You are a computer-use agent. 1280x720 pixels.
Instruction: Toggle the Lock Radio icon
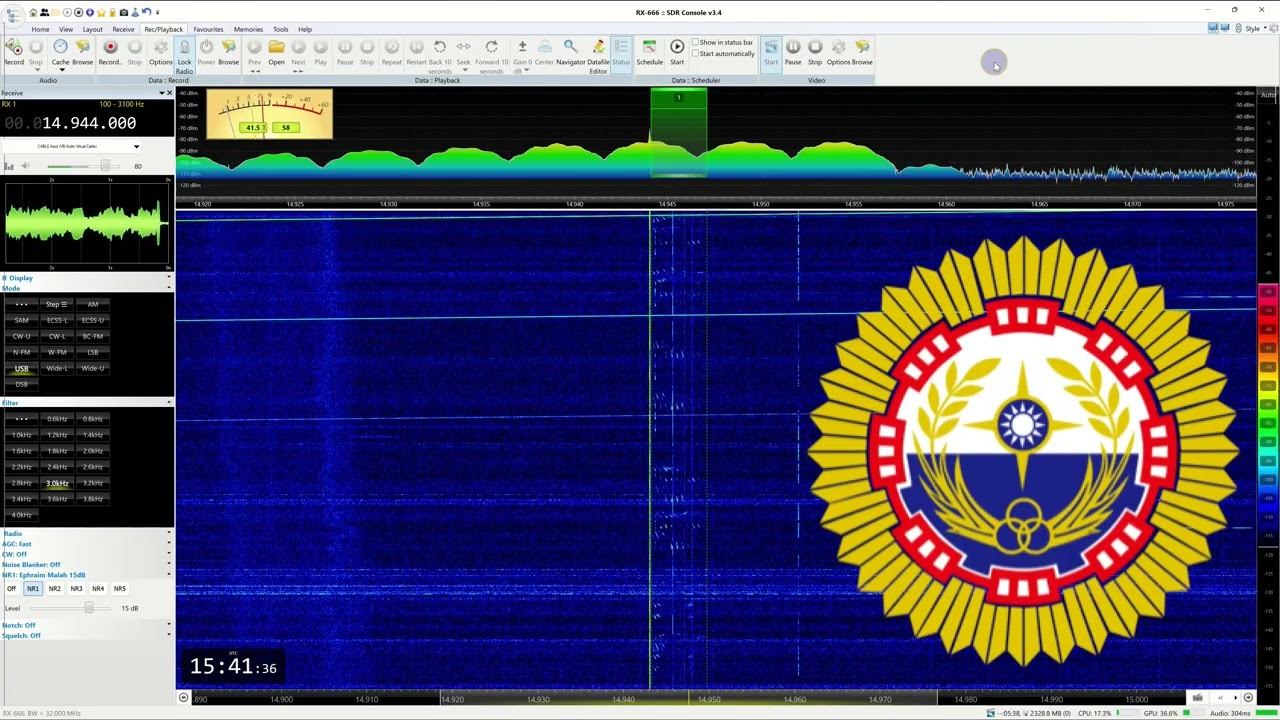[x=184, y=48]
